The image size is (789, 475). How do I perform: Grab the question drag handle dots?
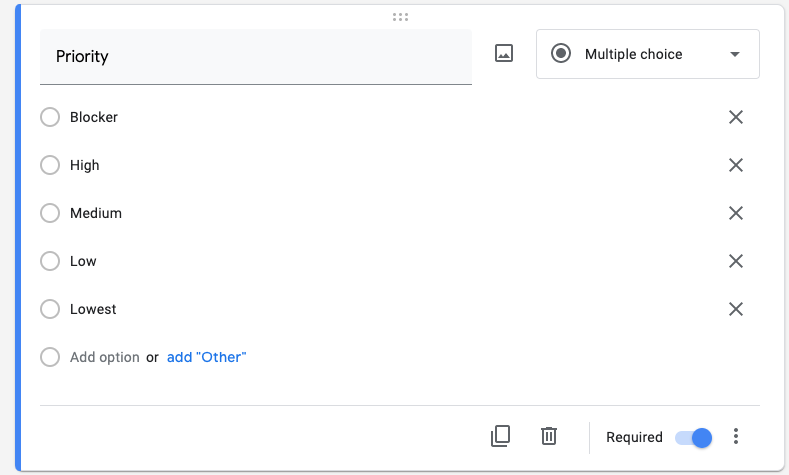[401, 17]
